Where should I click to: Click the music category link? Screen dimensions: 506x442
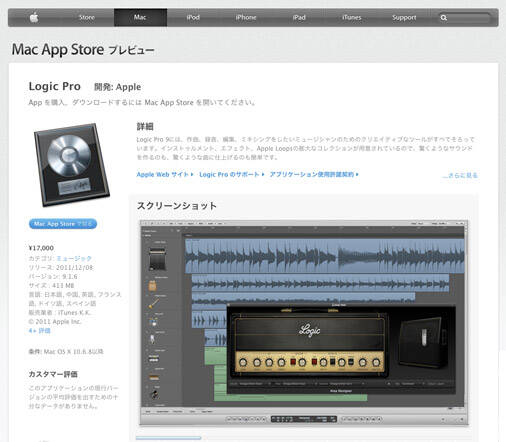click(74, 258)
